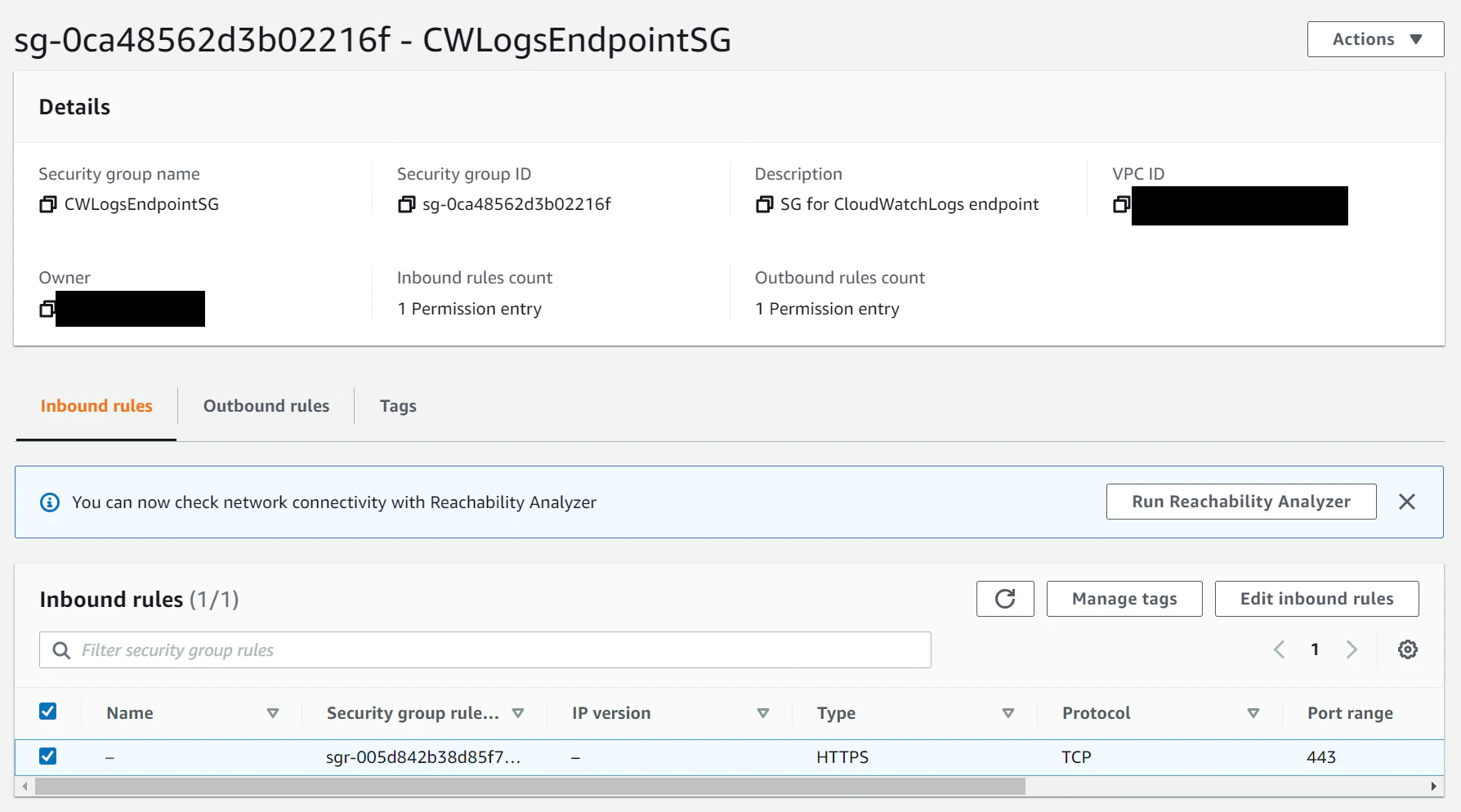This screenshot has width=1461, height=812.
Task: Click Manage tags button
Action: point(1124,599)
